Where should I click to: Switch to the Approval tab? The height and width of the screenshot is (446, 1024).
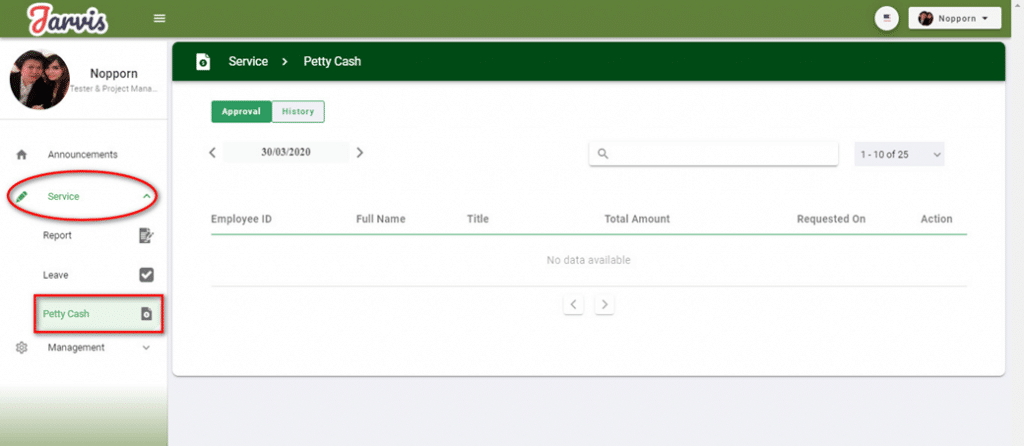pos(241,112)
